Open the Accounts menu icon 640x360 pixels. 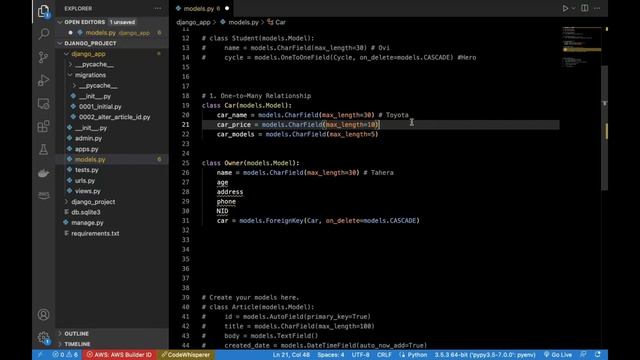[43, 315]
